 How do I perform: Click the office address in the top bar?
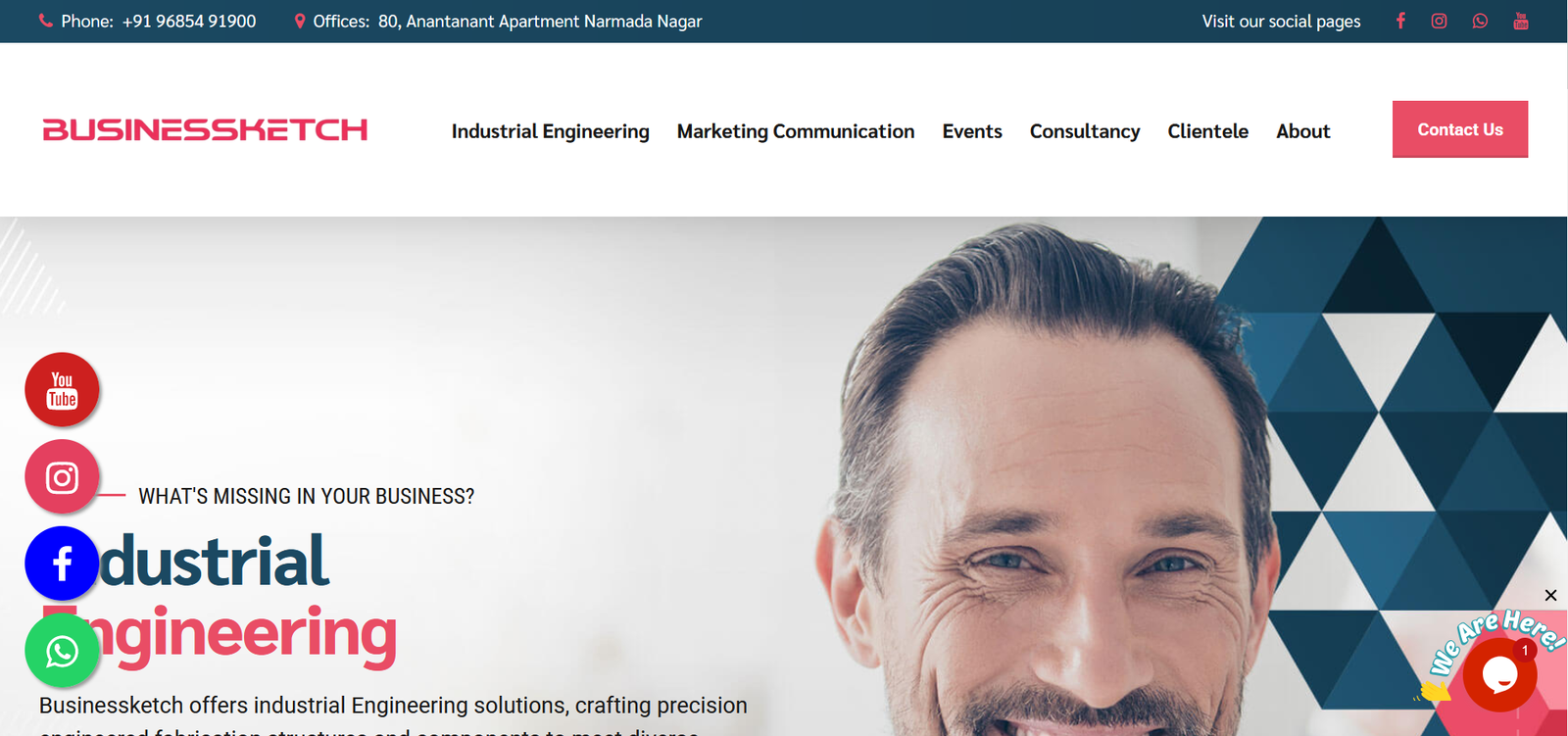(539, 22)
